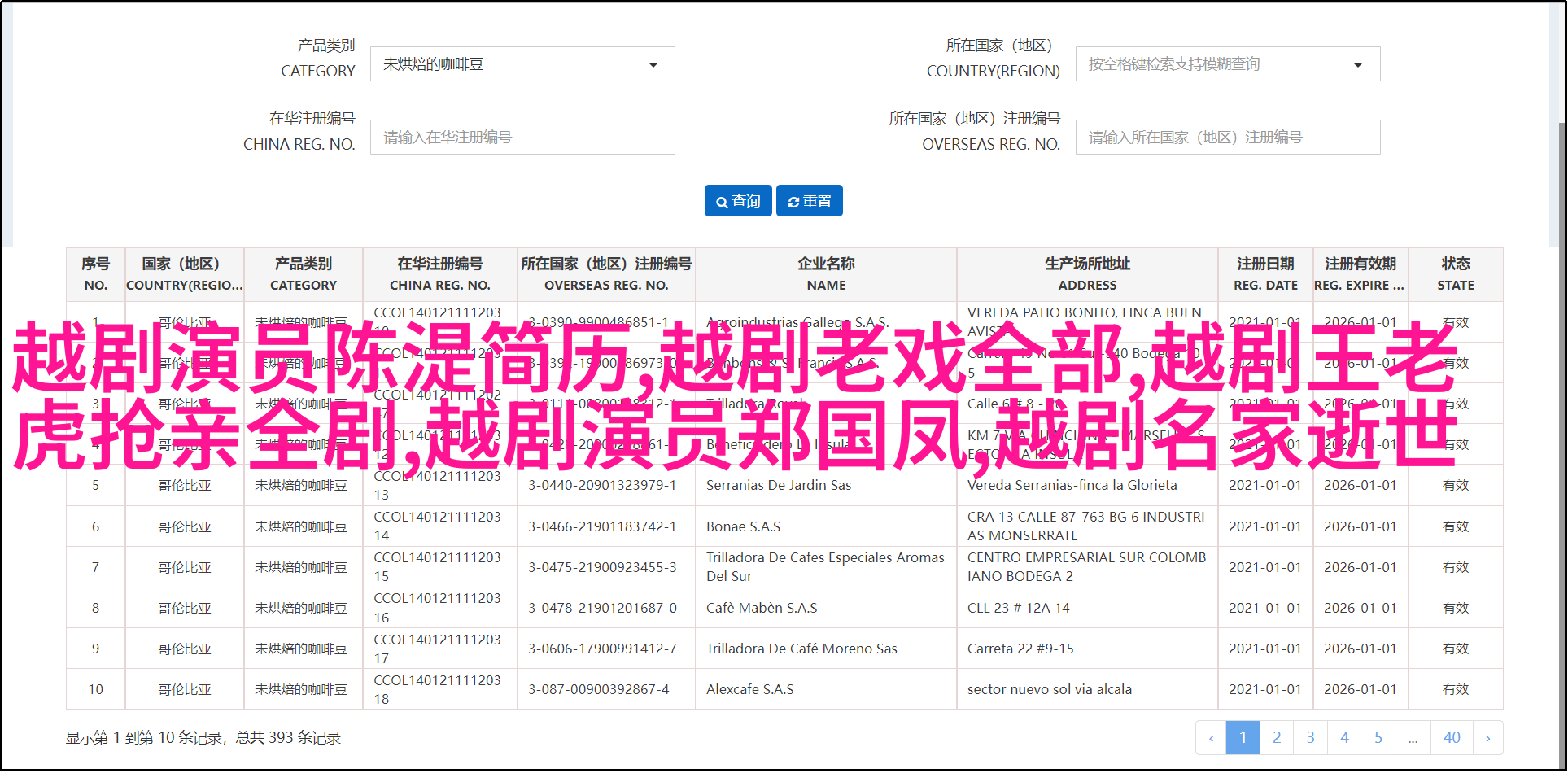Click the 企业名称 NAME column header
This screenshot has height=773, width=1568.
coord(826,274)
